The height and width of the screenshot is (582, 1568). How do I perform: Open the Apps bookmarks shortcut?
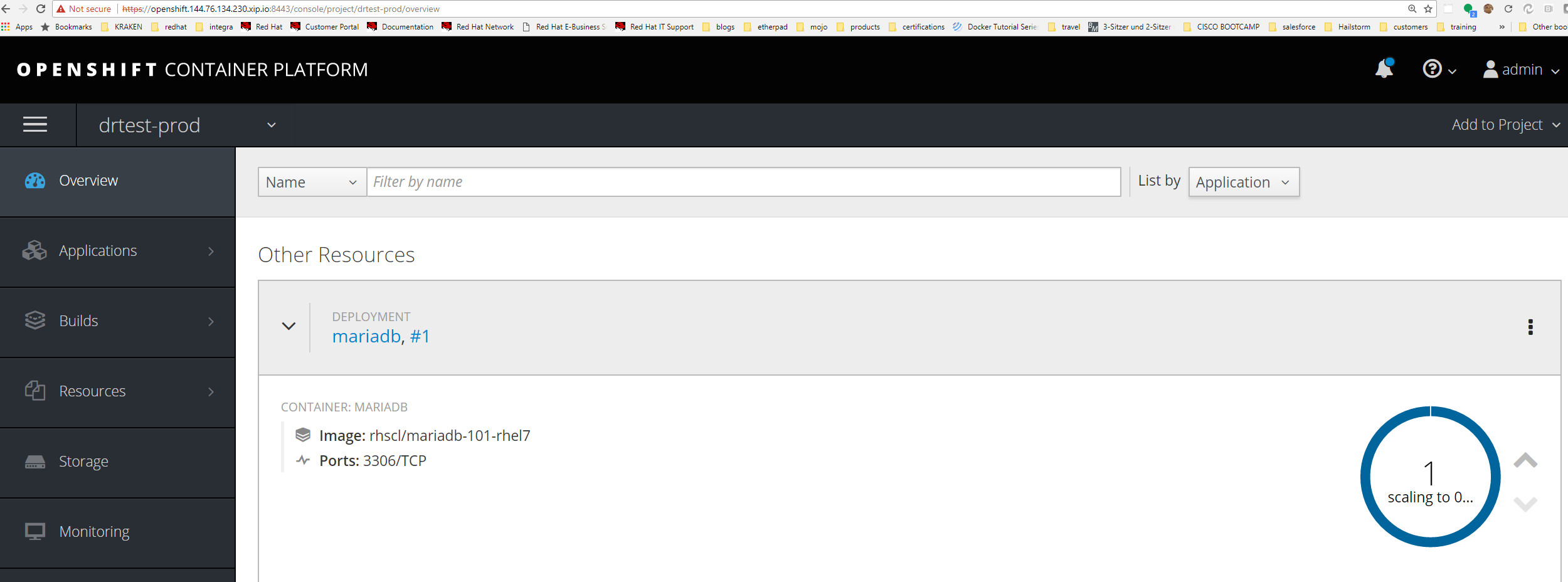coord(17,27)
